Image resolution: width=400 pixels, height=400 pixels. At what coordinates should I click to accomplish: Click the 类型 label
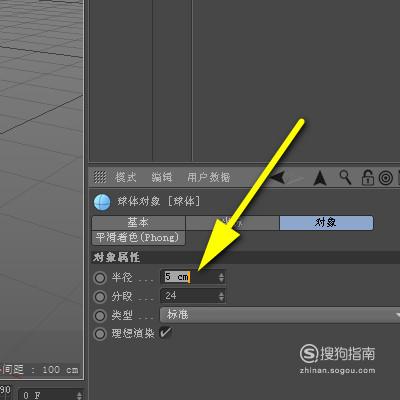pos(122,315)
